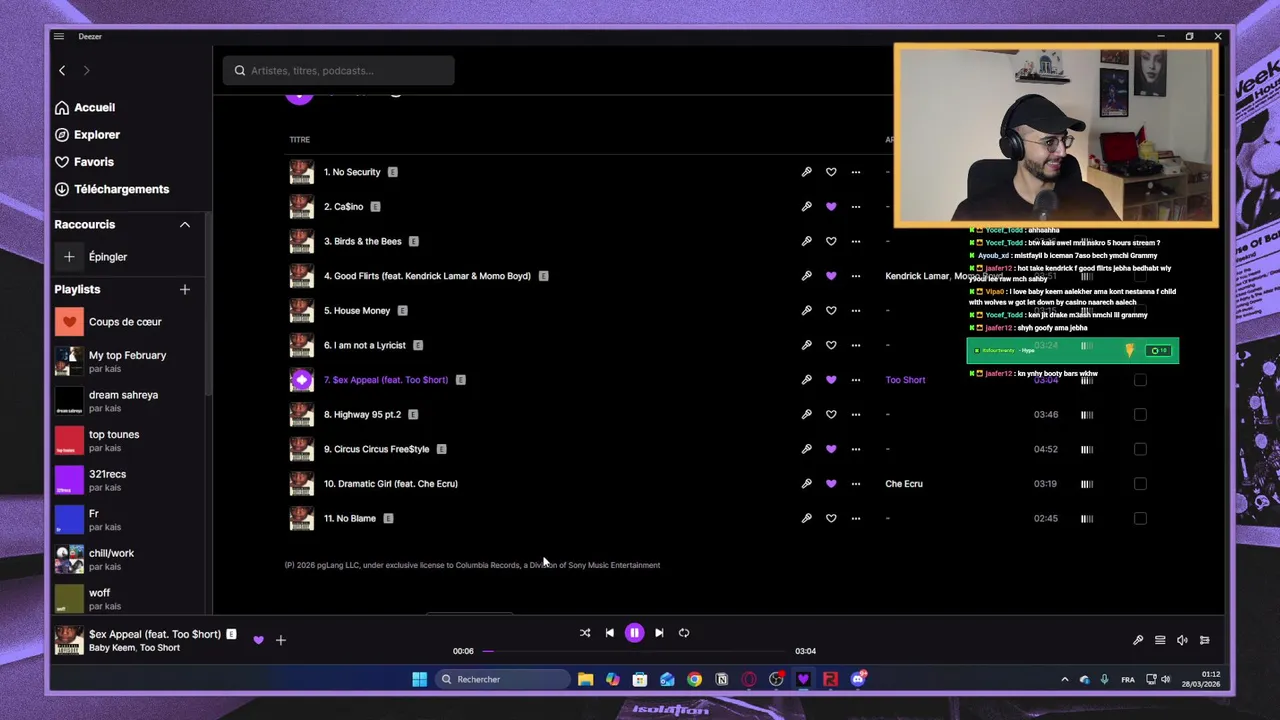This screenshot has width=1280, height=720.
Task: Unlike current song in player bar
Action: pos(258,640)
